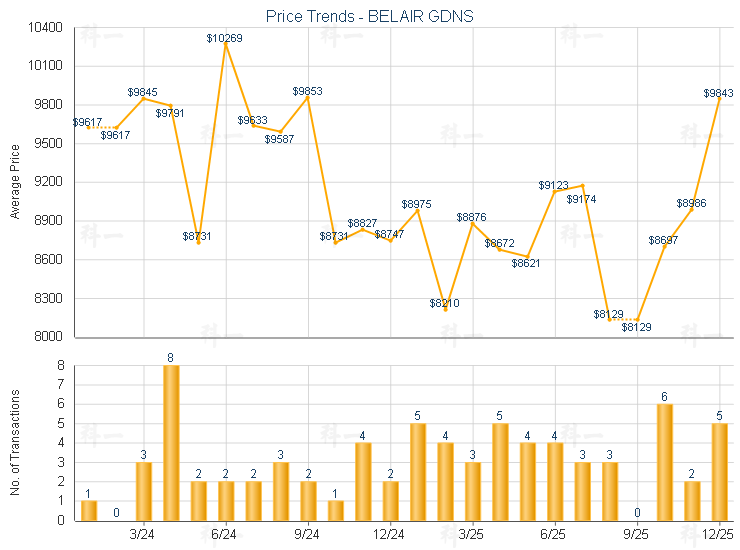Image resolution: width=740 pixels, height=550 pixels.
Task: Select the $8210 low data point
Action: coord(445,309)
